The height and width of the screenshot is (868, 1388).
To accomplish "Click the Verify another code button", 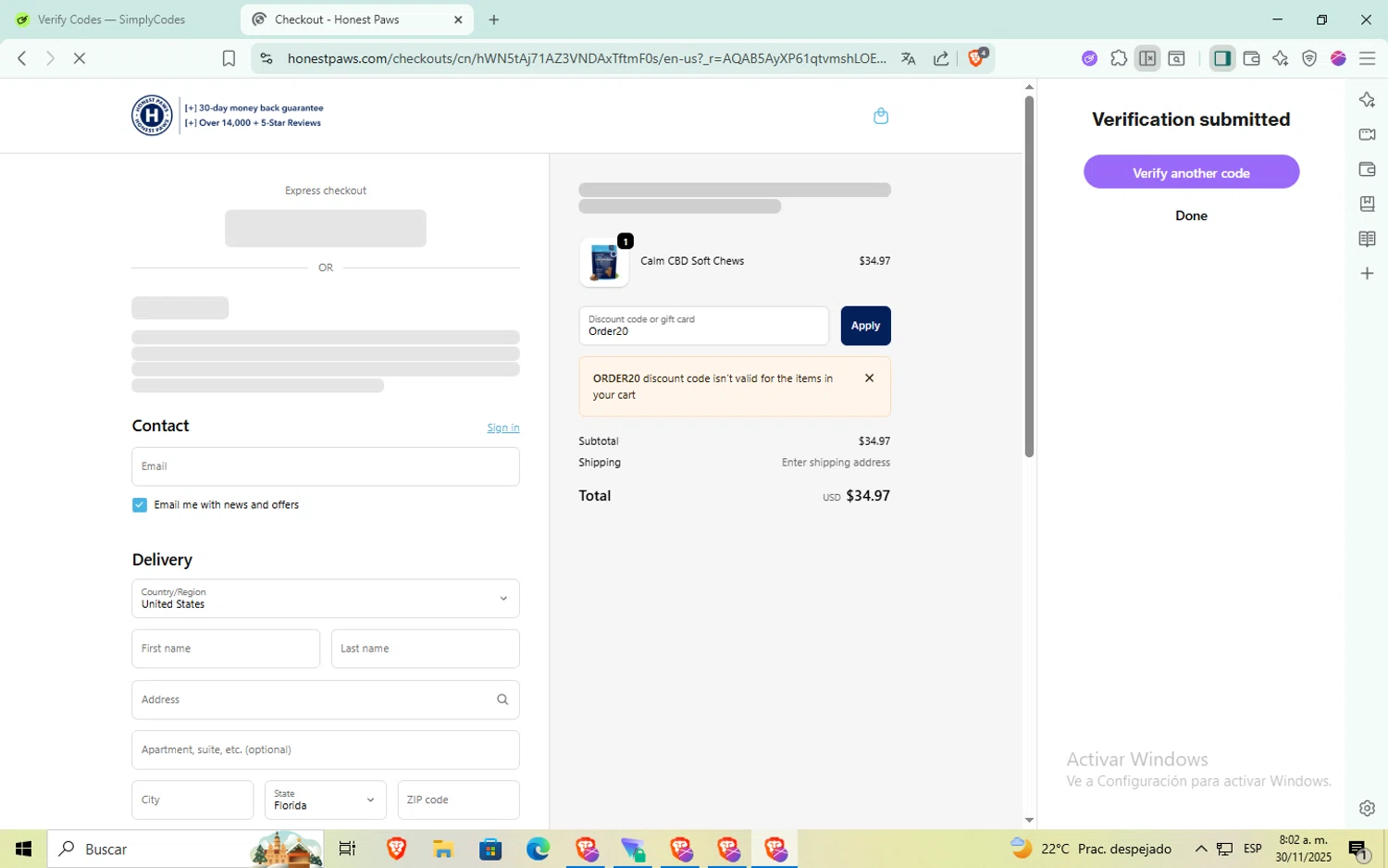I will pyautogui.click(x=1191, y=172).
